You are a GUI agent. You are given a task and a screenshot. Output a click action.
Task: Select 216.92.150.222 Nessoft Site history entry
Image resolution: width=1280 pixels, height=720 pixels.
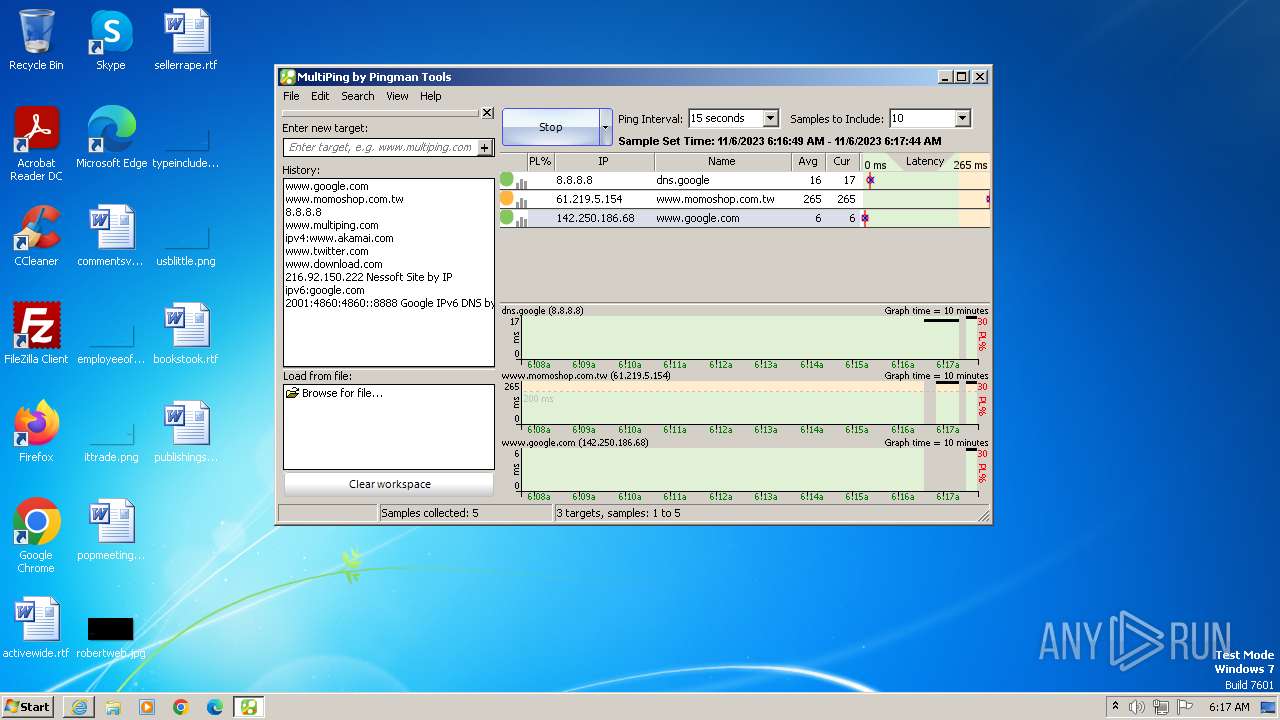369,277
